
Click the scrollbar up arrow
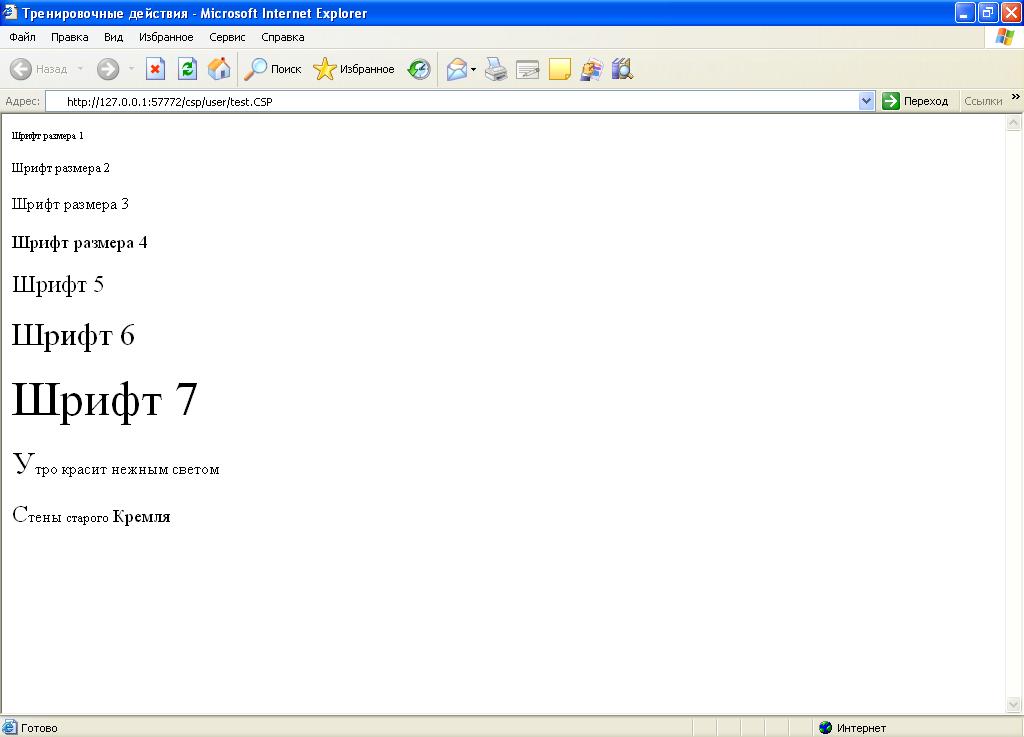point(1014,122)
